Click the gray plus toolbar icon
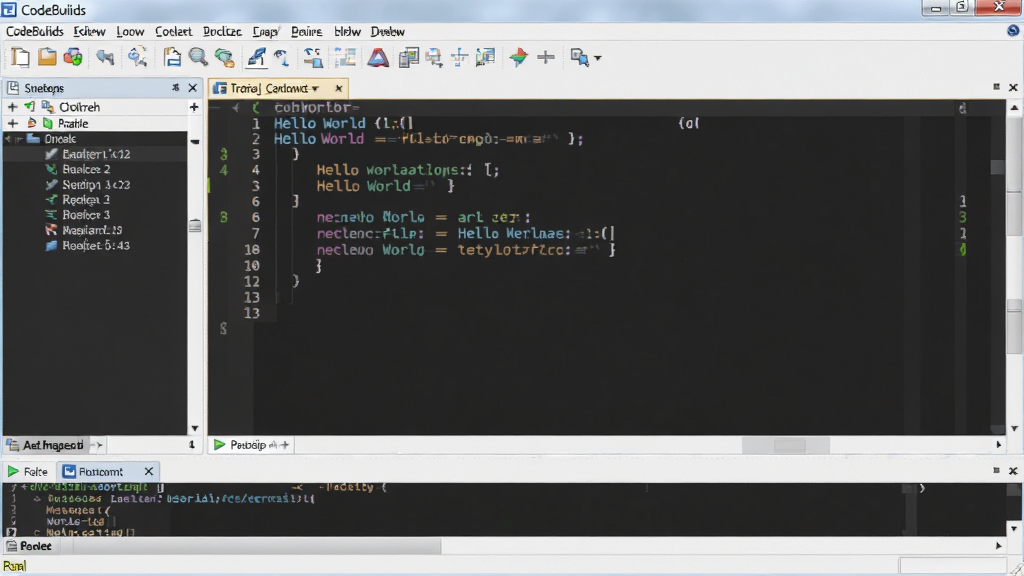The image size is (1024, 576). point(545,57)
